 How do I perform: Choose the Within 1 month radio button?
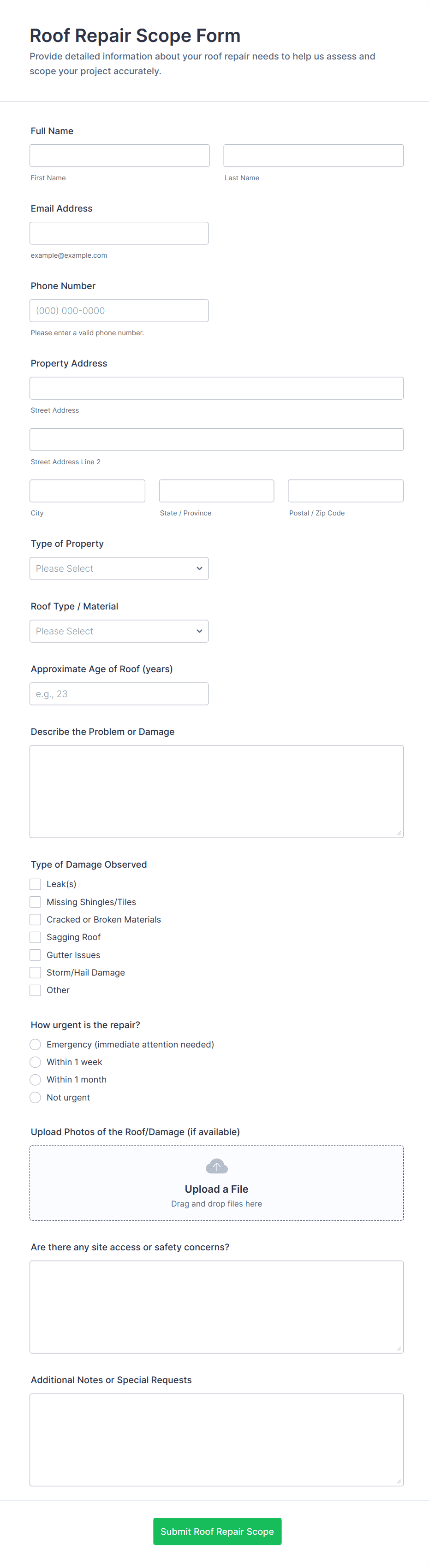[36, 1080]
